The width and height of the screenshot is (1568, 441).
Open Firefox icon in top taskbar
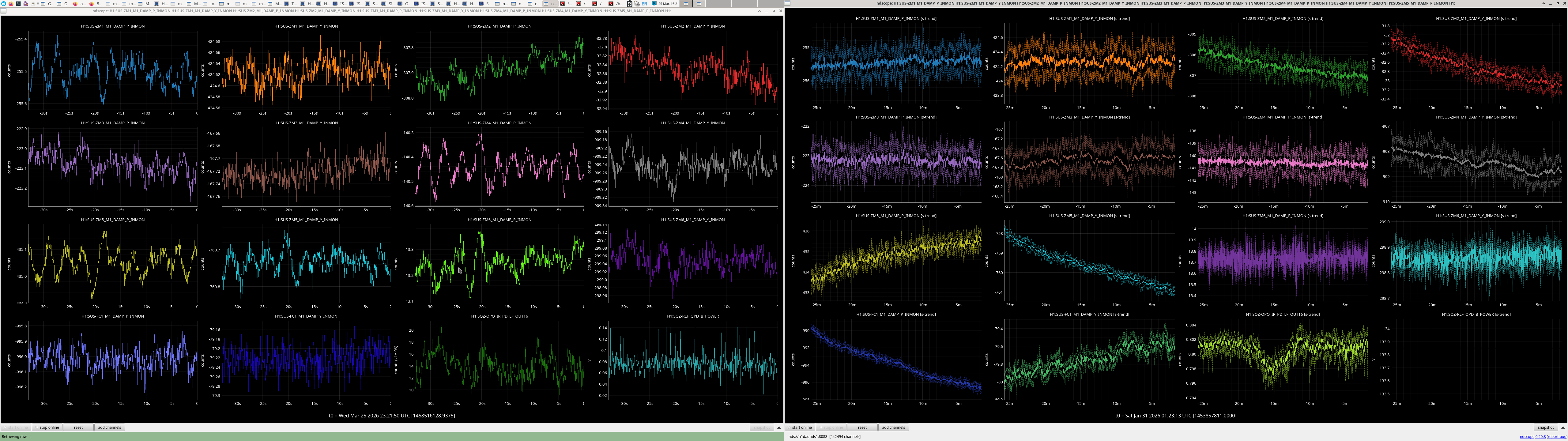(11, 4)
